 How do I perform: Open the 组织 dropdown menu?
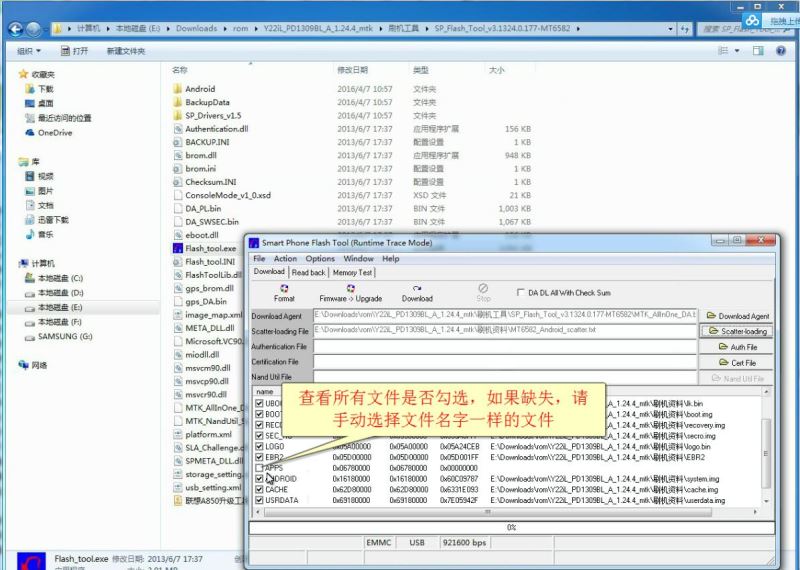pyautogui.click(x=29, y=51)
